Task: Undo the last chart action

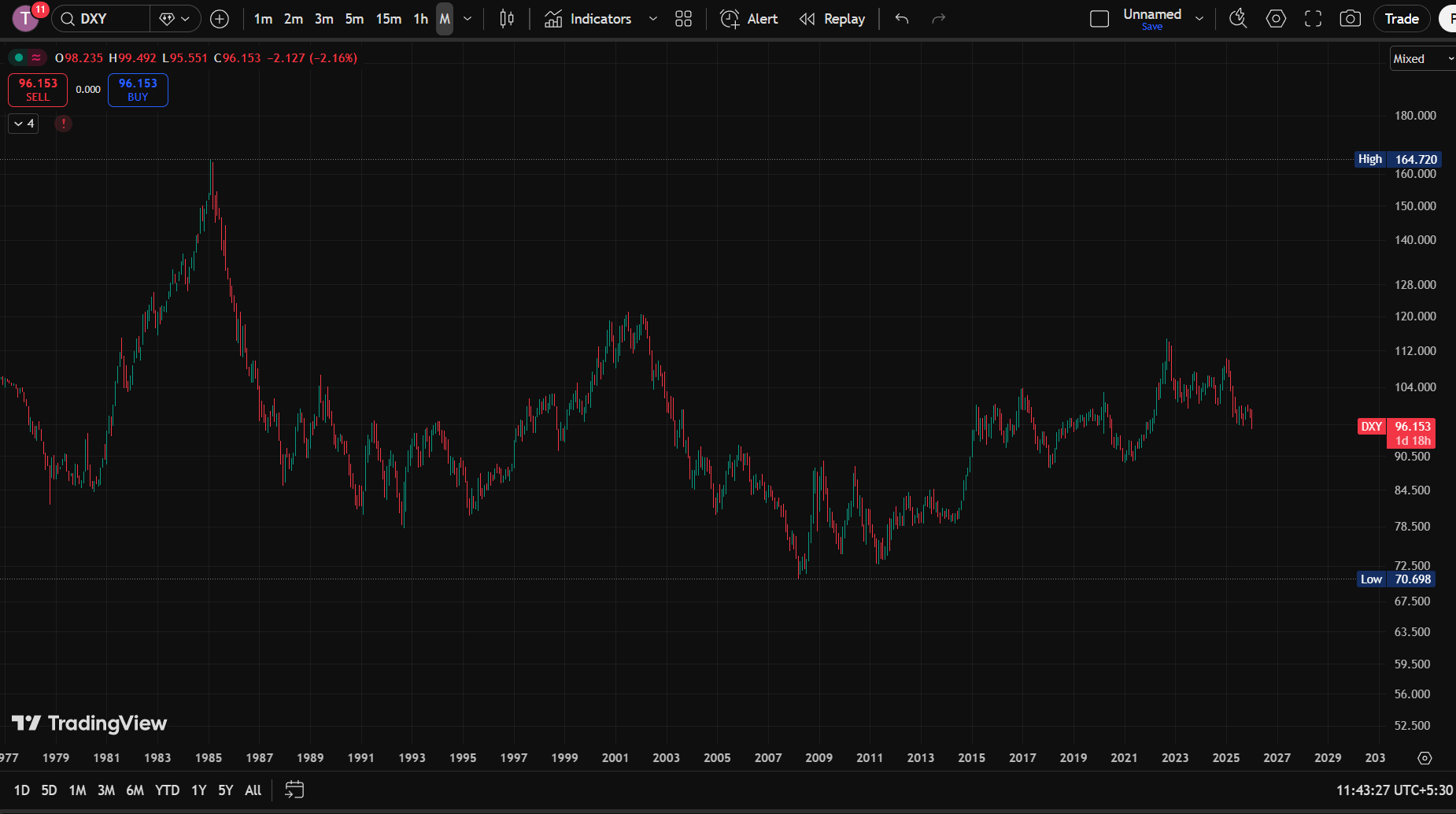Action: (902, 19)
